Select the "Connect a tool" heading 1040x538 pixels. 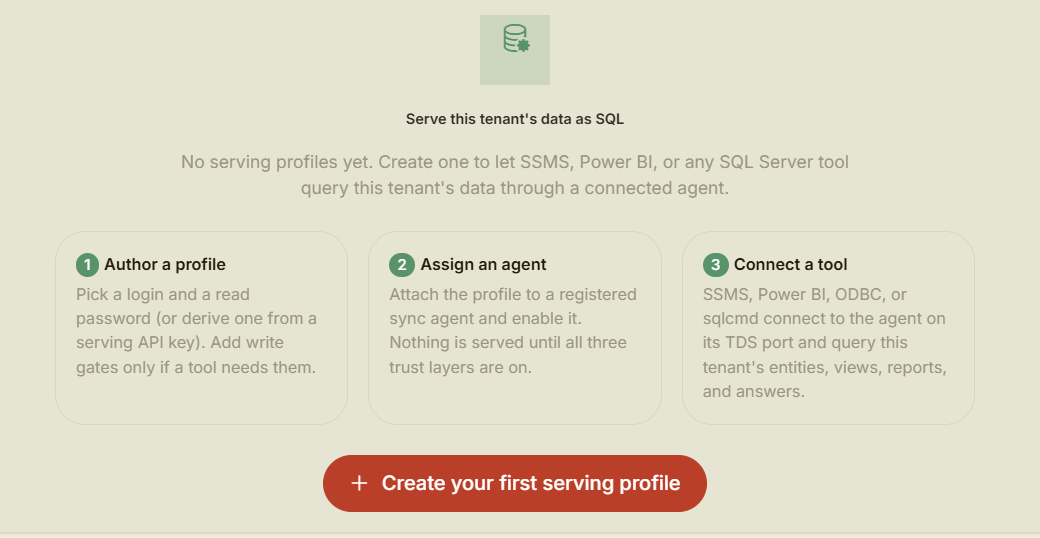(x=791, y=265)
